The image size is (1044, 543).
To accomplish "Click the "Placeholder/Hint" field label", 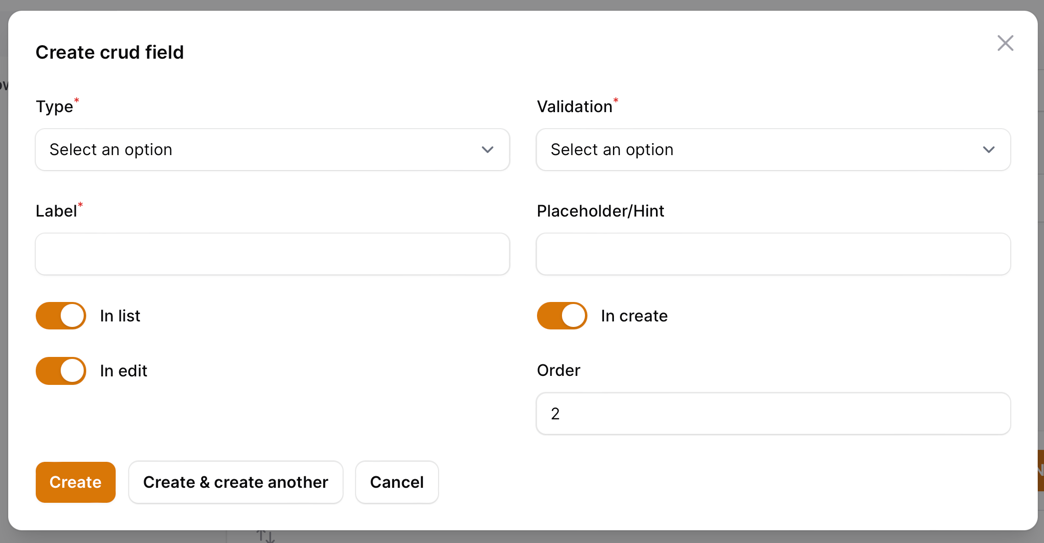I will click(600, 211).
